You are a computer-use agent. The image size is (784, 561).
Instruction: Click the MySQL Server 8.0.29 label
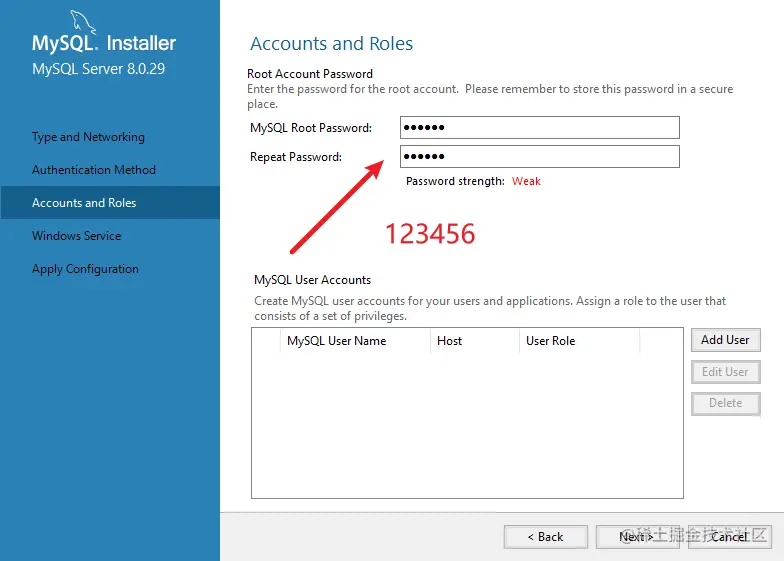click(x=98, y=68)
